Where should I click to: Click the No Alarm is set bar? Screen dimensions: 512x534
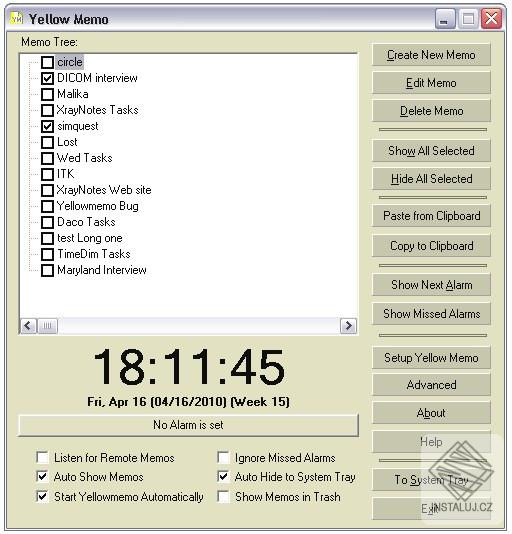(x=188, y=425)
